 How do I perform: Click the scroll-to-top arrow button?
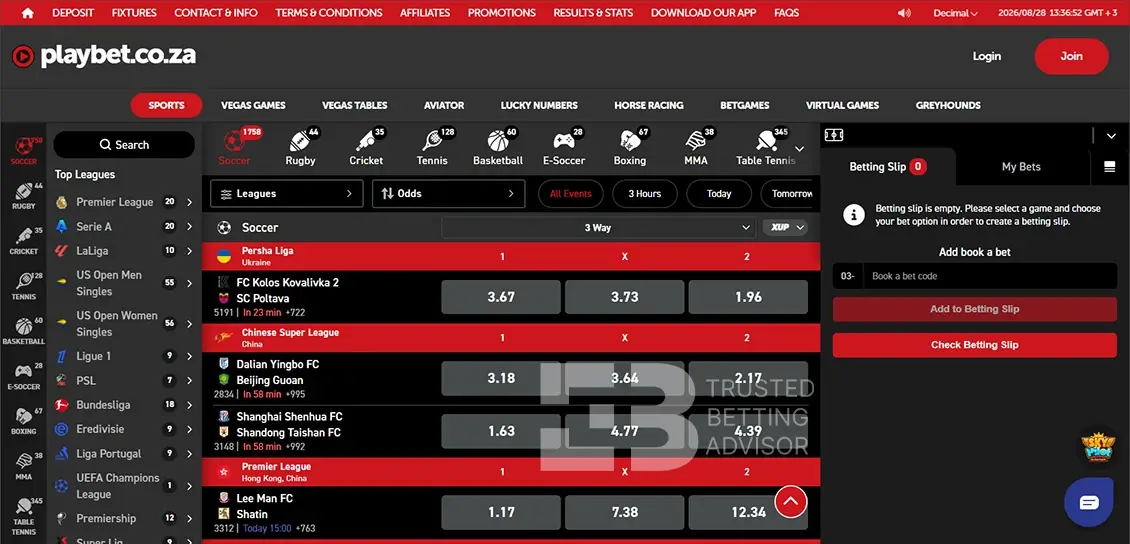791,502
